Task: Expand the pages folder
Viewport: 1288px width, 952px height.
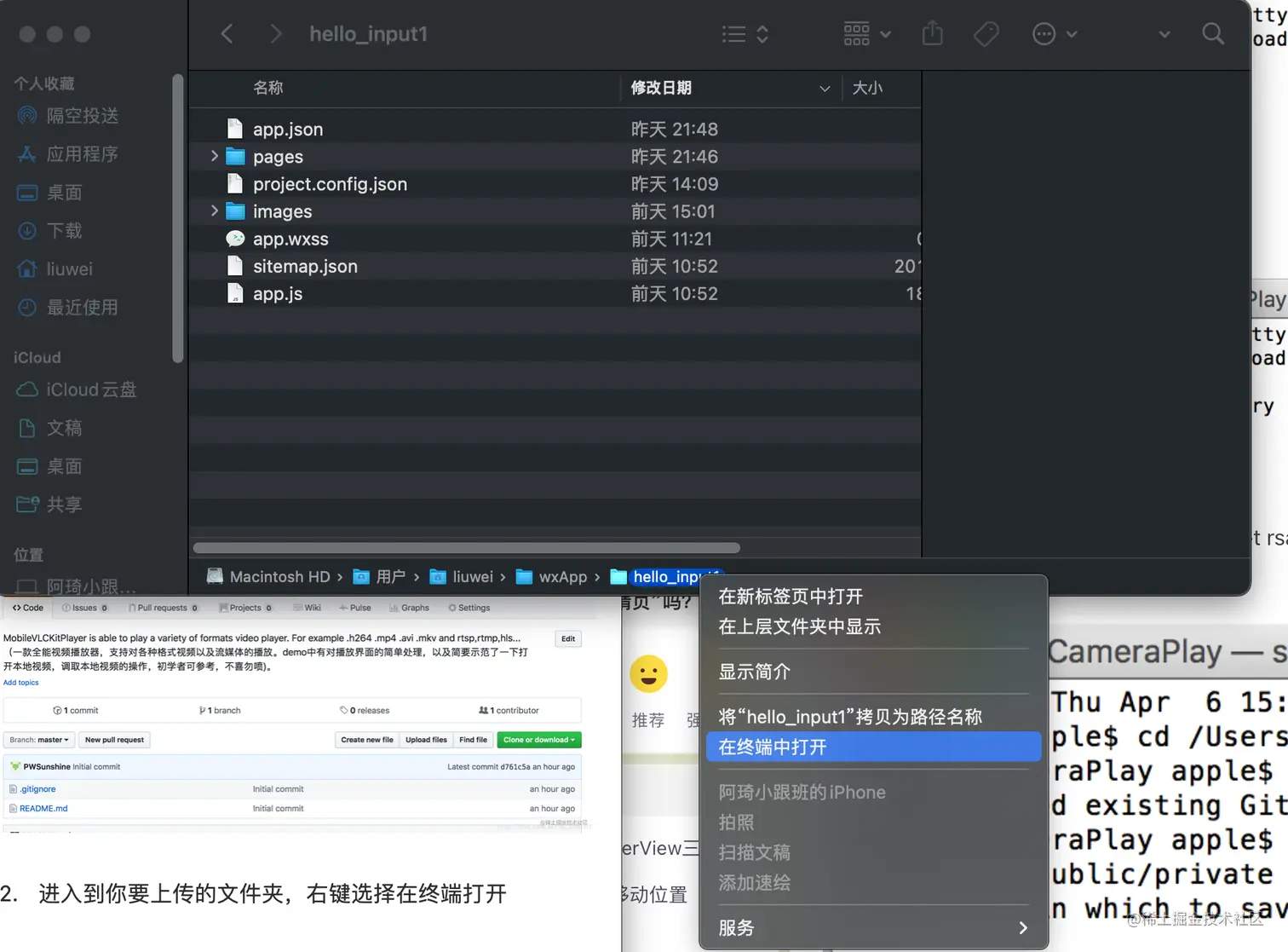Action: pyautogui.click(x=215, y=157)
